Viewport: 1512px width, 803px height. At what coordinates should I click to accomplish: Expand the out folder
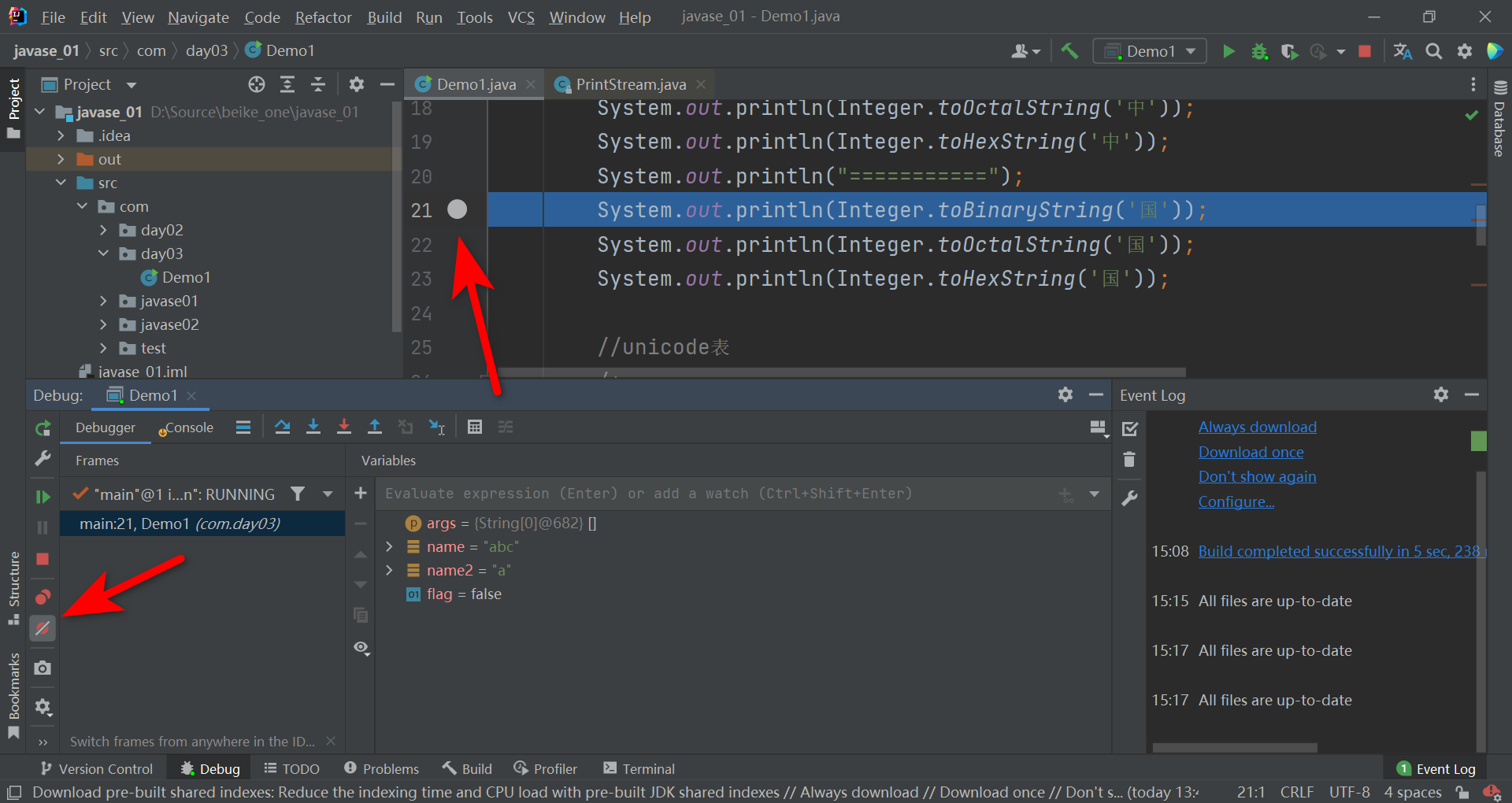coord(61,159)
